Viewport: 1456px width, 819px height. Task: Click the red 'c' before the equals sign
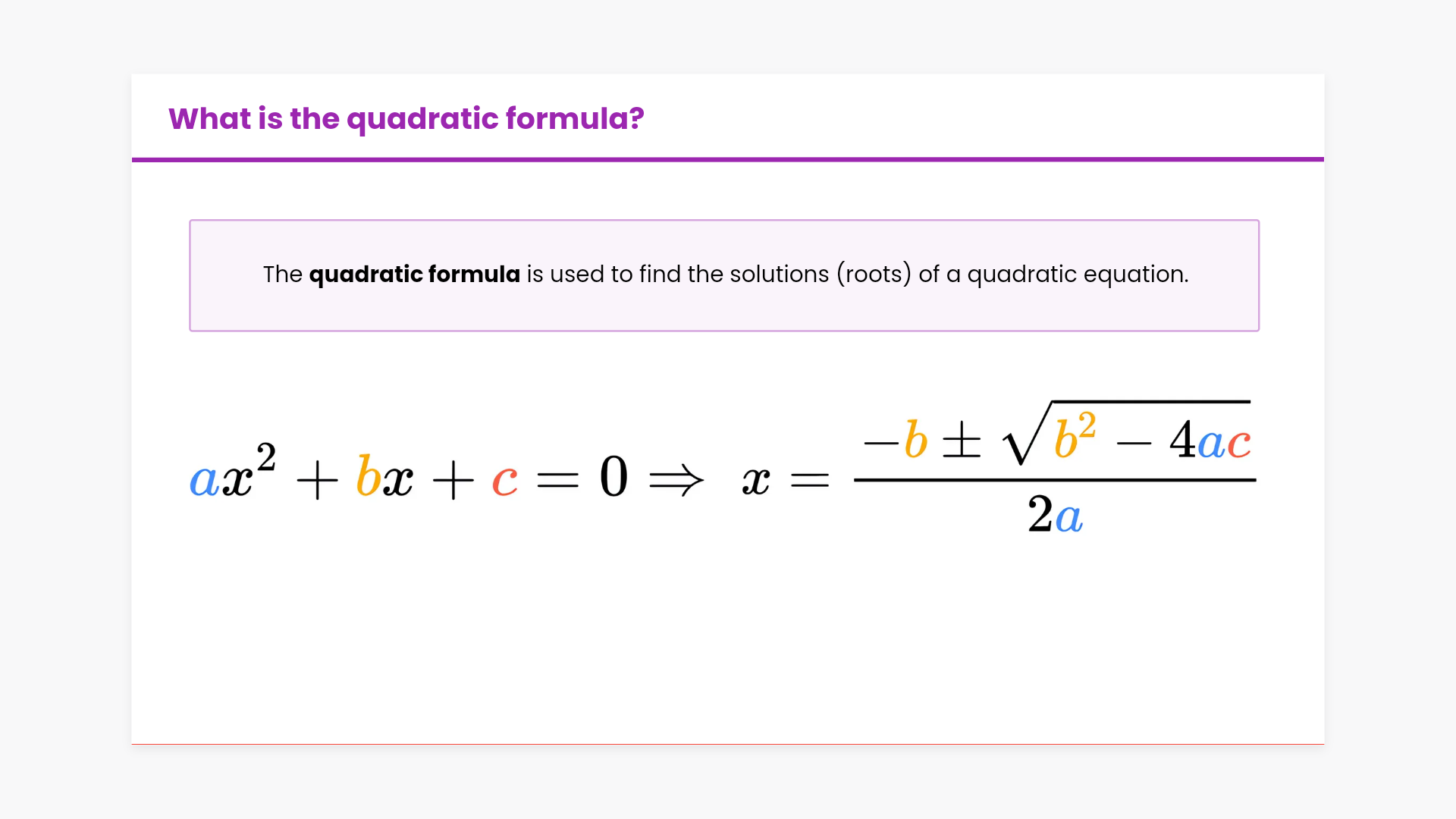point(504,482)
